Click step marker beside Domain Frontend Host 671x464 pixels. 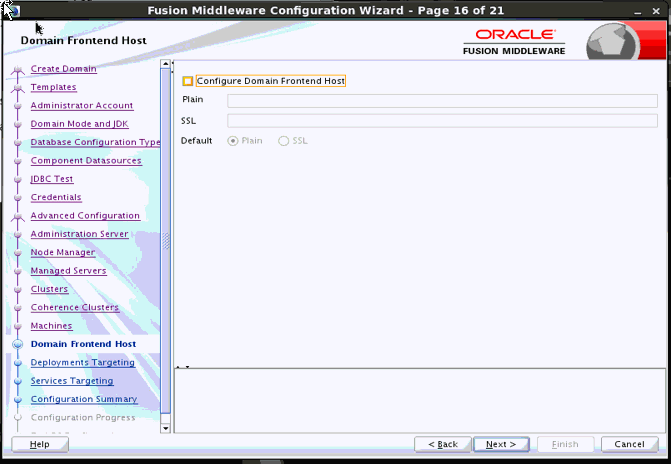(x=18, y=345)
